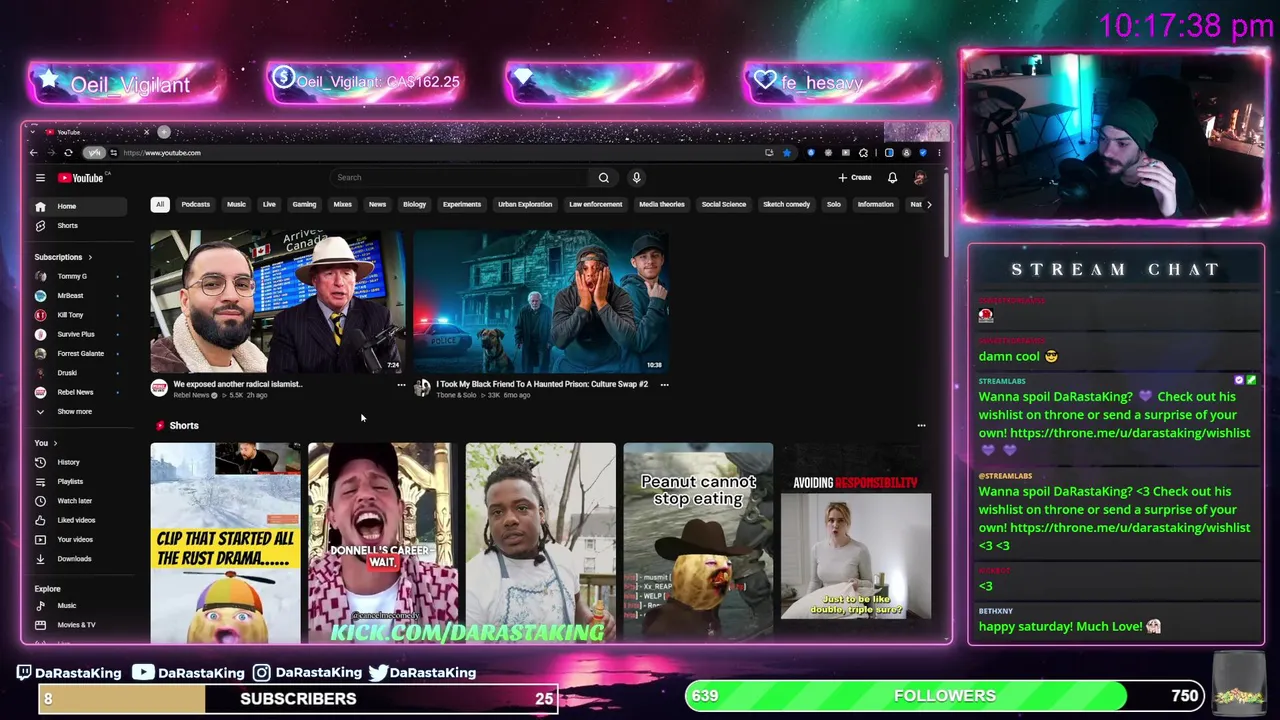Click the Create button
1280x720 pixels.
[855, 178]
